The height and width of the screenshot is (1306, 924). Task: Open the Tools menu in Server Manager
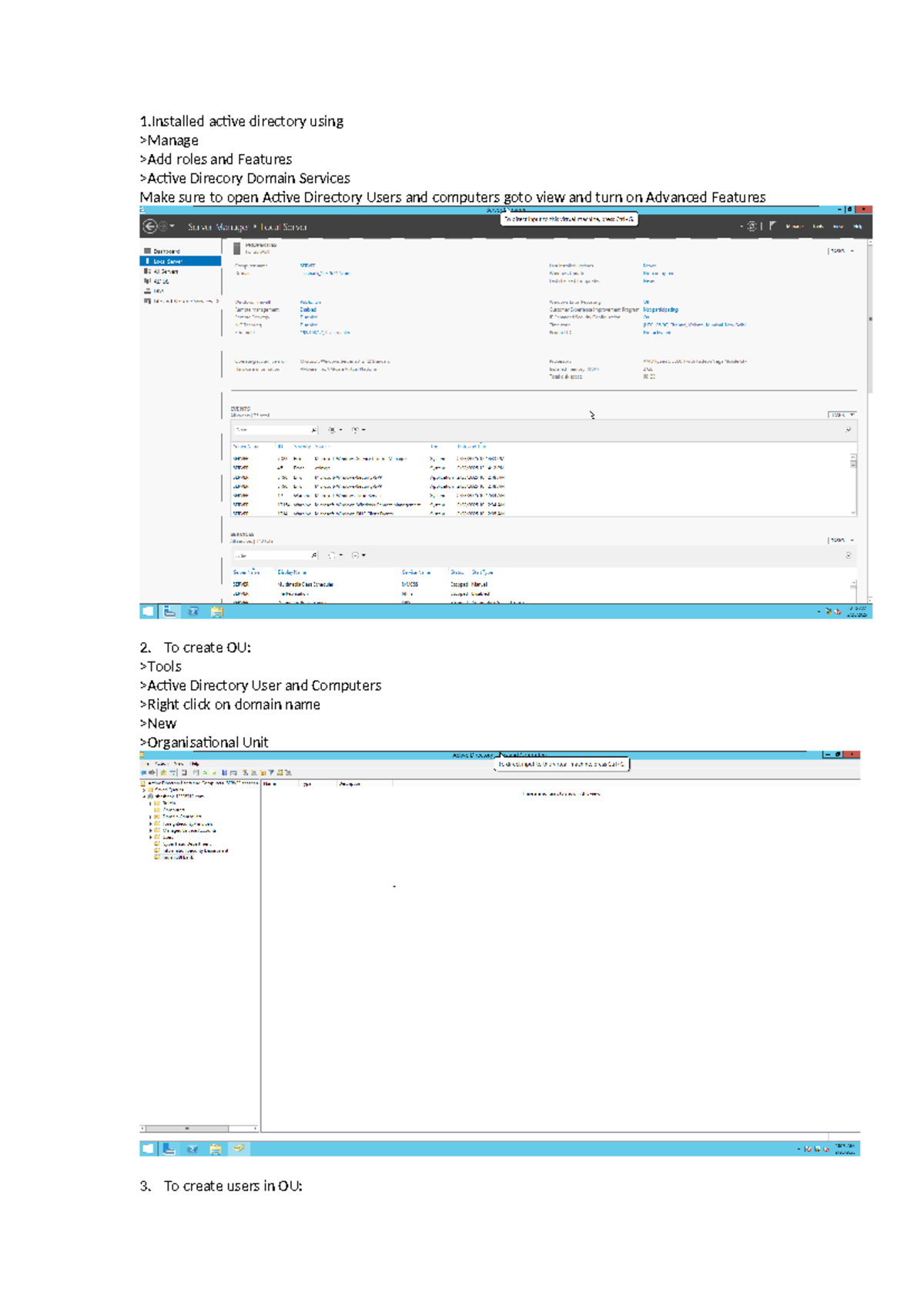pyautogui.click(x=818, y=226)
